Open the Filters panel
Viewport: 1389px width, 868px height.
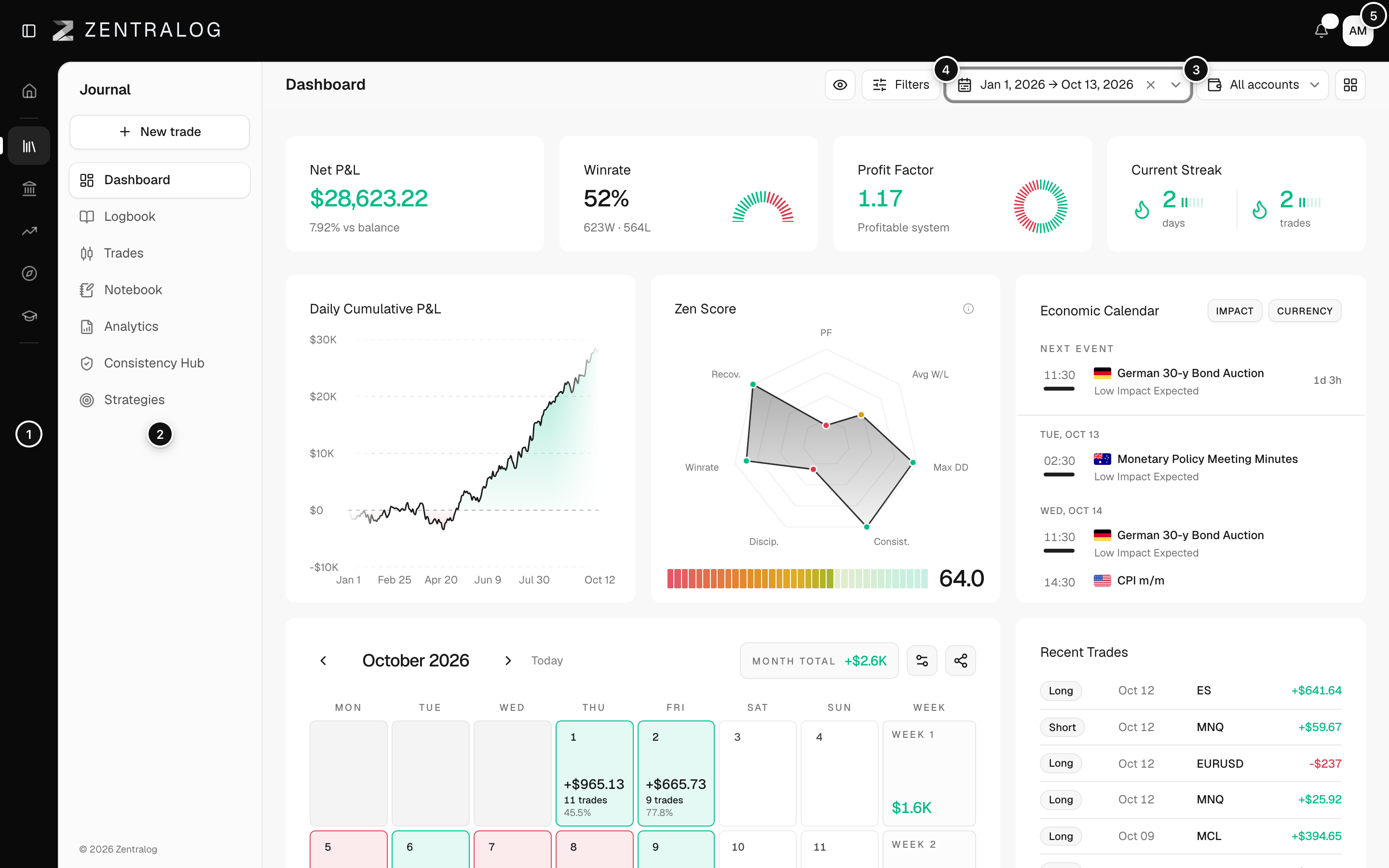(x=900, y=85)
